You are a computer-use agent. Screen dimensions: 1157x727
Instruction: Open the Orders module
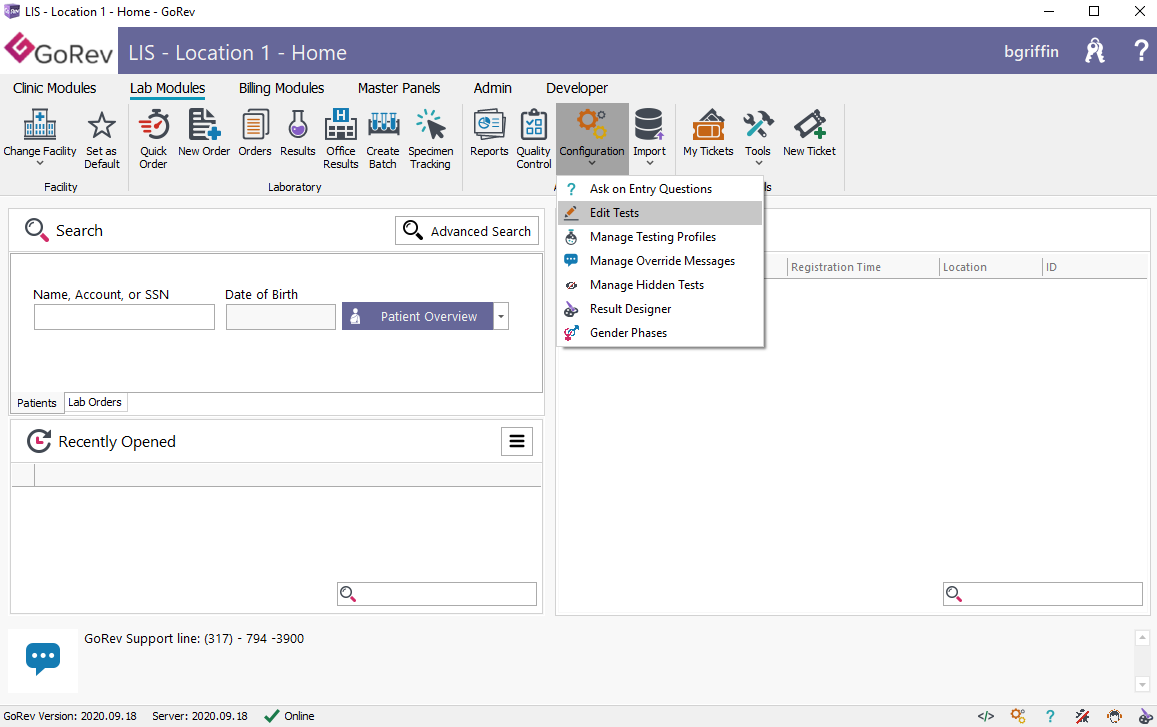[255, 133]
